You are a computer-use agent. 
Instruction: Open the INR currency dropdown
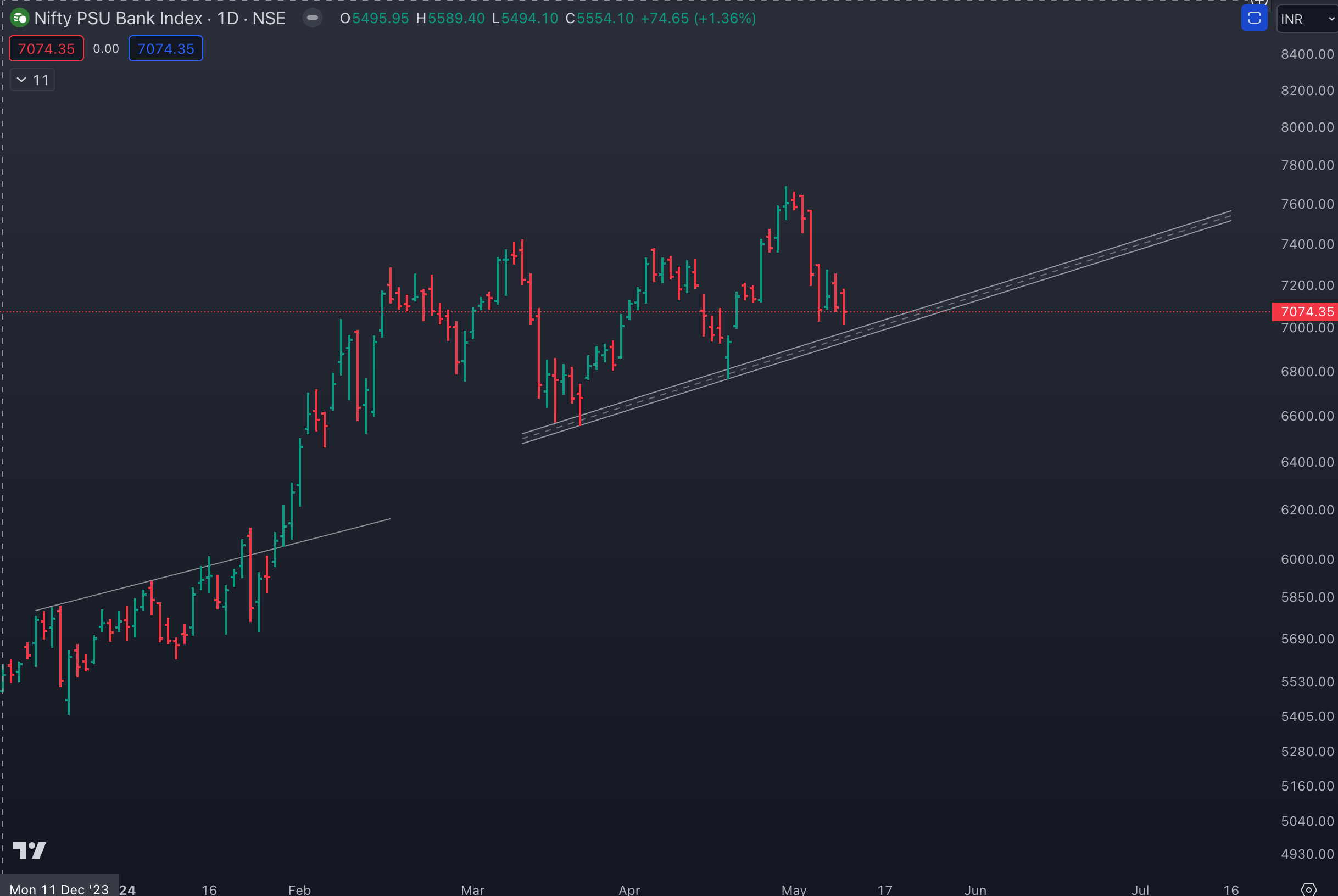(x=1307, y=19)
